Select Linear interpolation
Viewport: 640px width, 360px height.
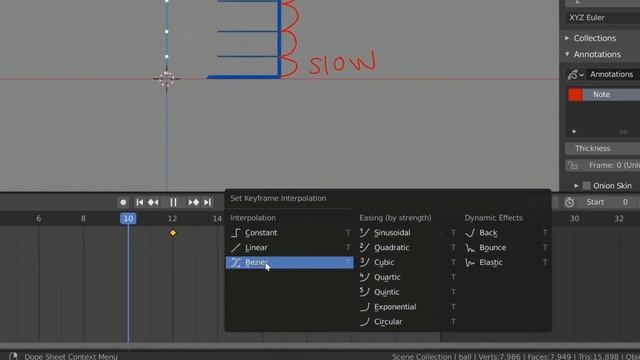[290, 247]
